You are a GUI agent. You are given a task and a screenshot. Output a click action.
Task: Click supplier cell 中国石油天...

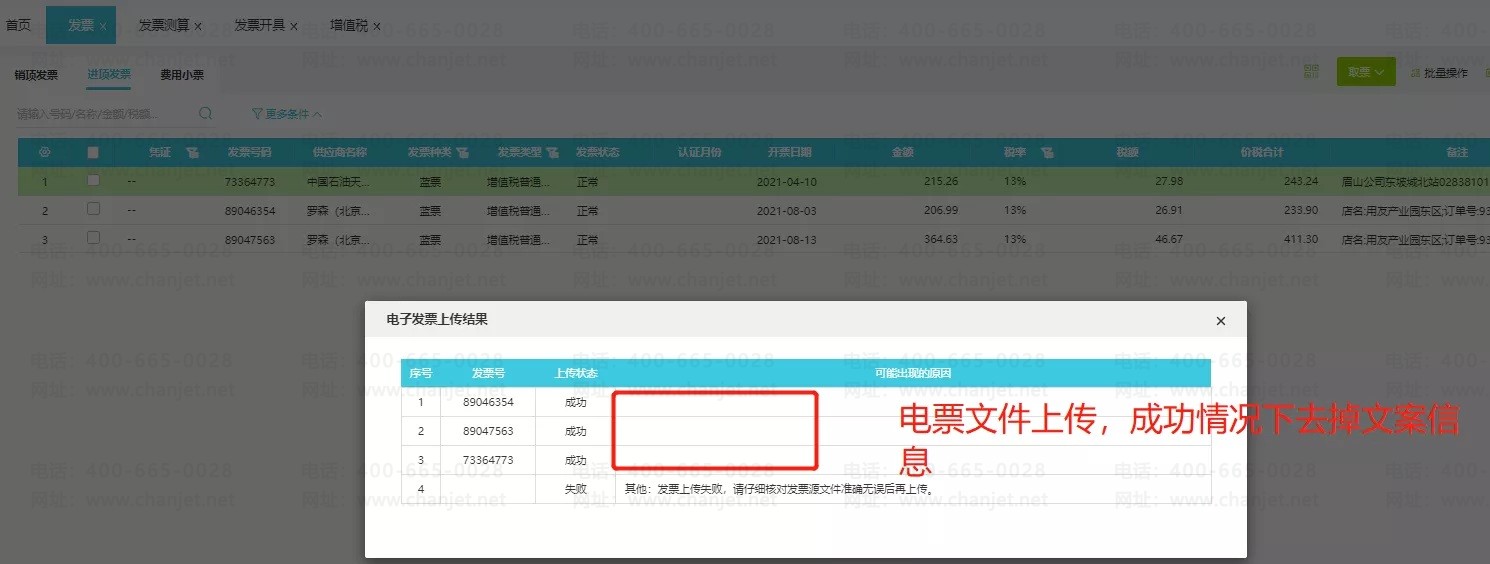click(x=339, y=182)
